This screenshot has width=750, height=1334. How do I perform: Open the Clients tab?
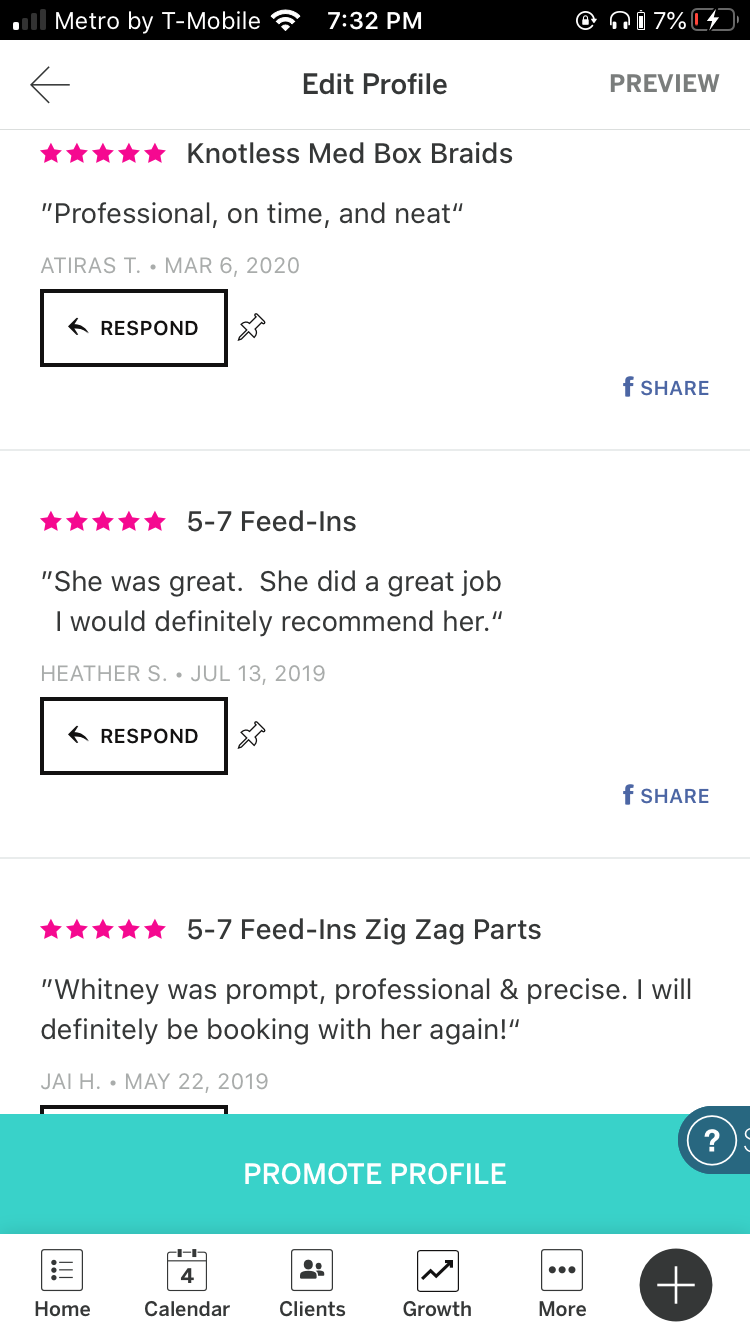312,1285
